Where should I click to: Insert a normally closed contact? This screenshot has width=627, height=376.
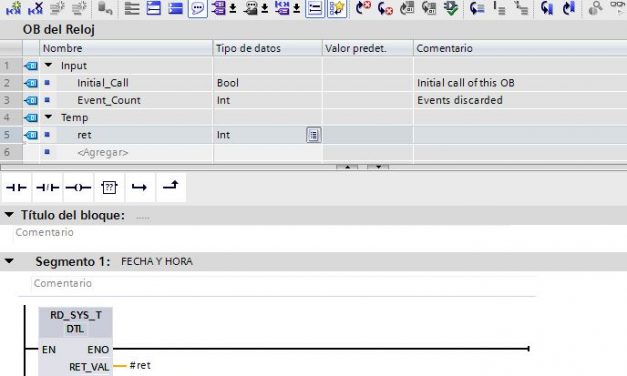coord(47,187)
